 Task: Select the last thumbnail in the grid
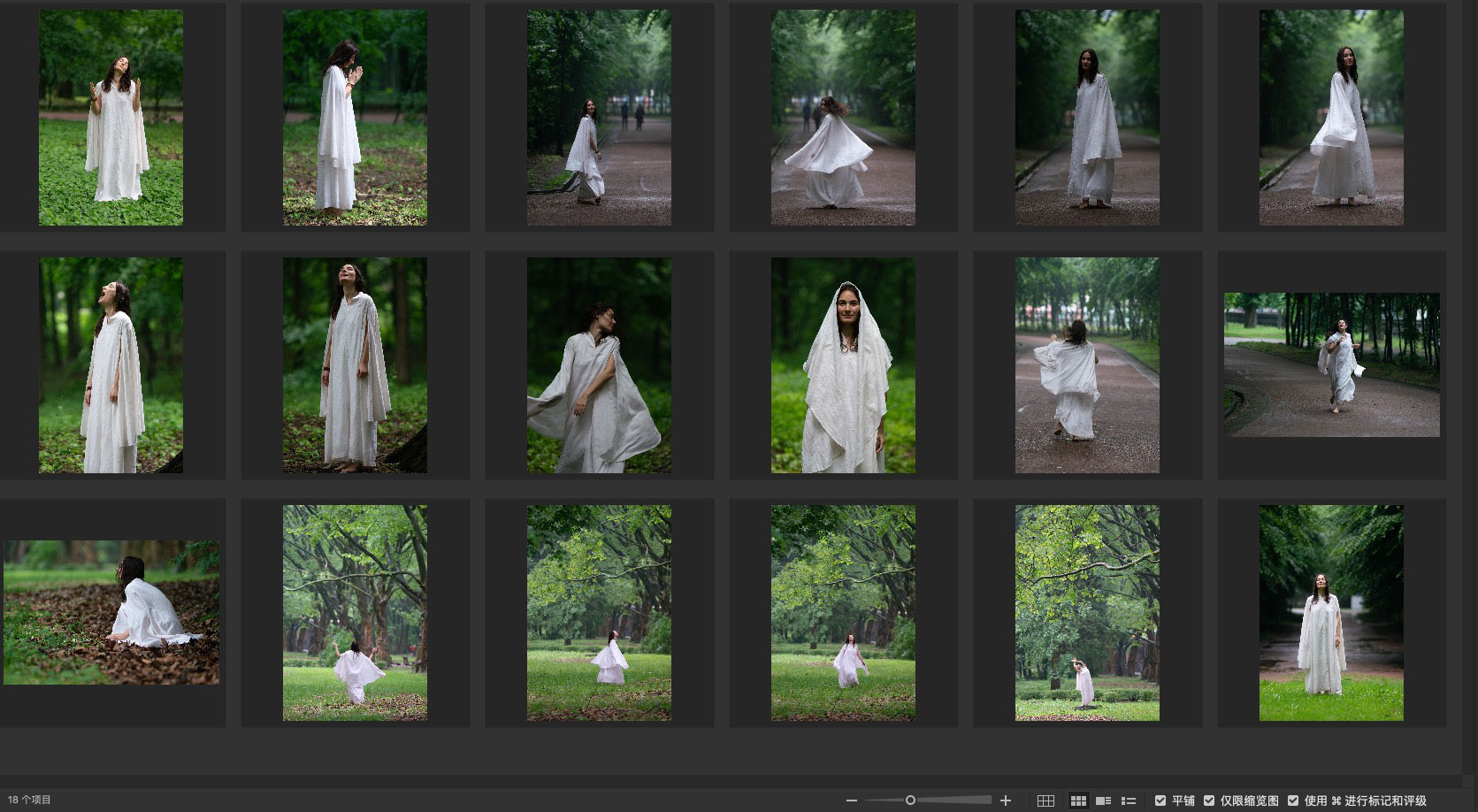click(1331, 612)
